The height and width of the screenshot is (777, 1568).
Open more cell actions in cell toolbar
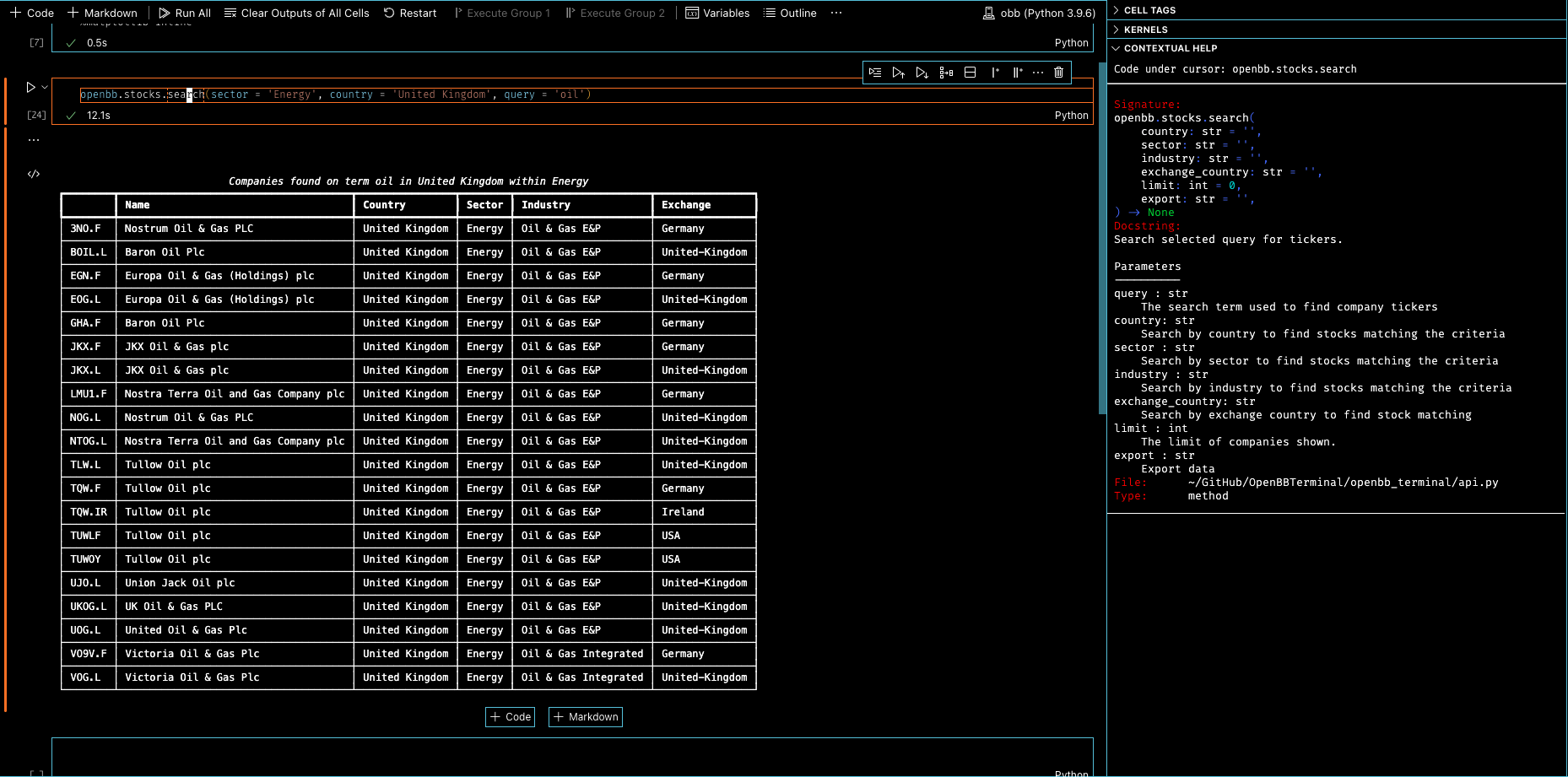(x=1038, y=73)
